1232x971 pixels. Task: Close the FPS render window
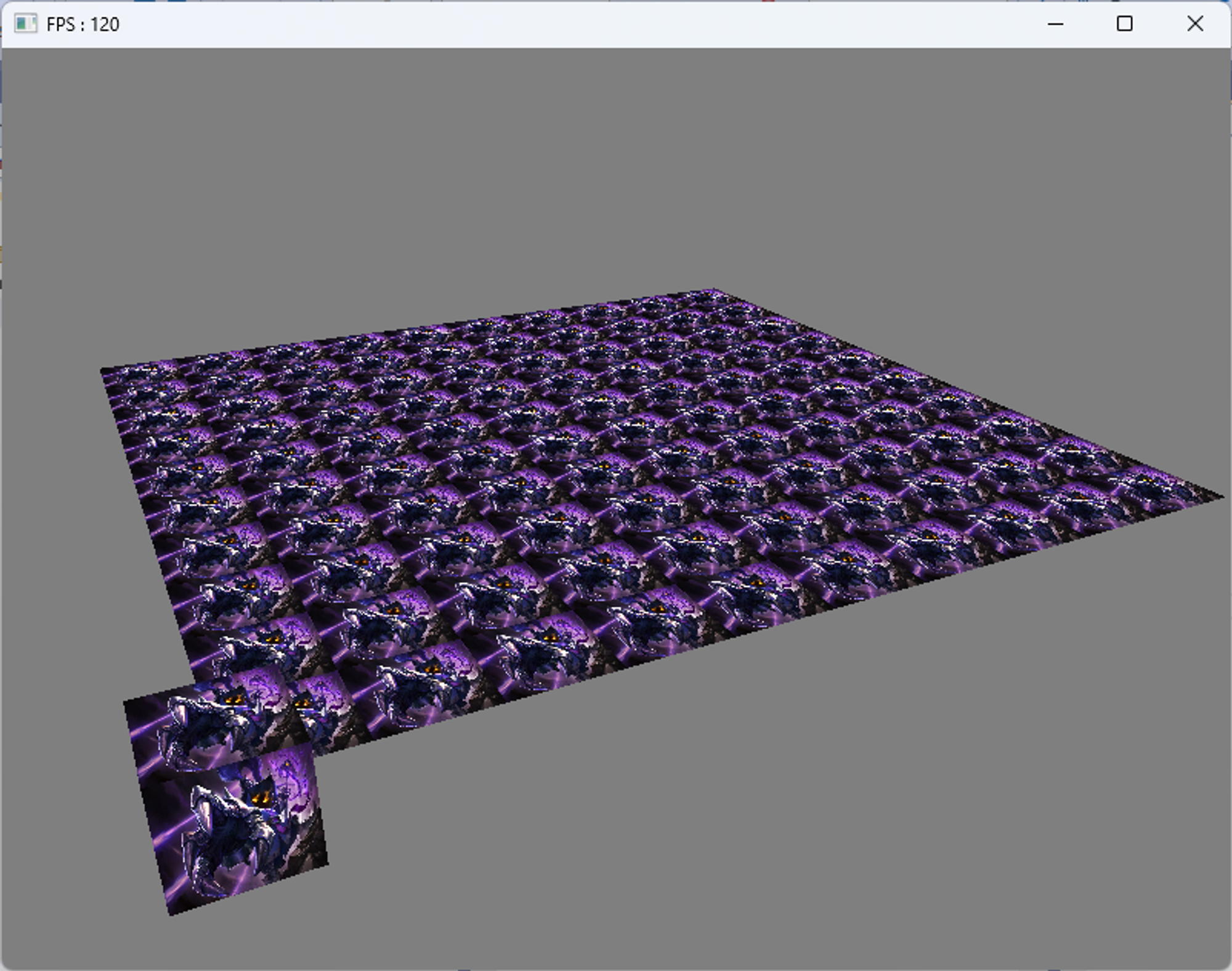[x=1194, y=24]
